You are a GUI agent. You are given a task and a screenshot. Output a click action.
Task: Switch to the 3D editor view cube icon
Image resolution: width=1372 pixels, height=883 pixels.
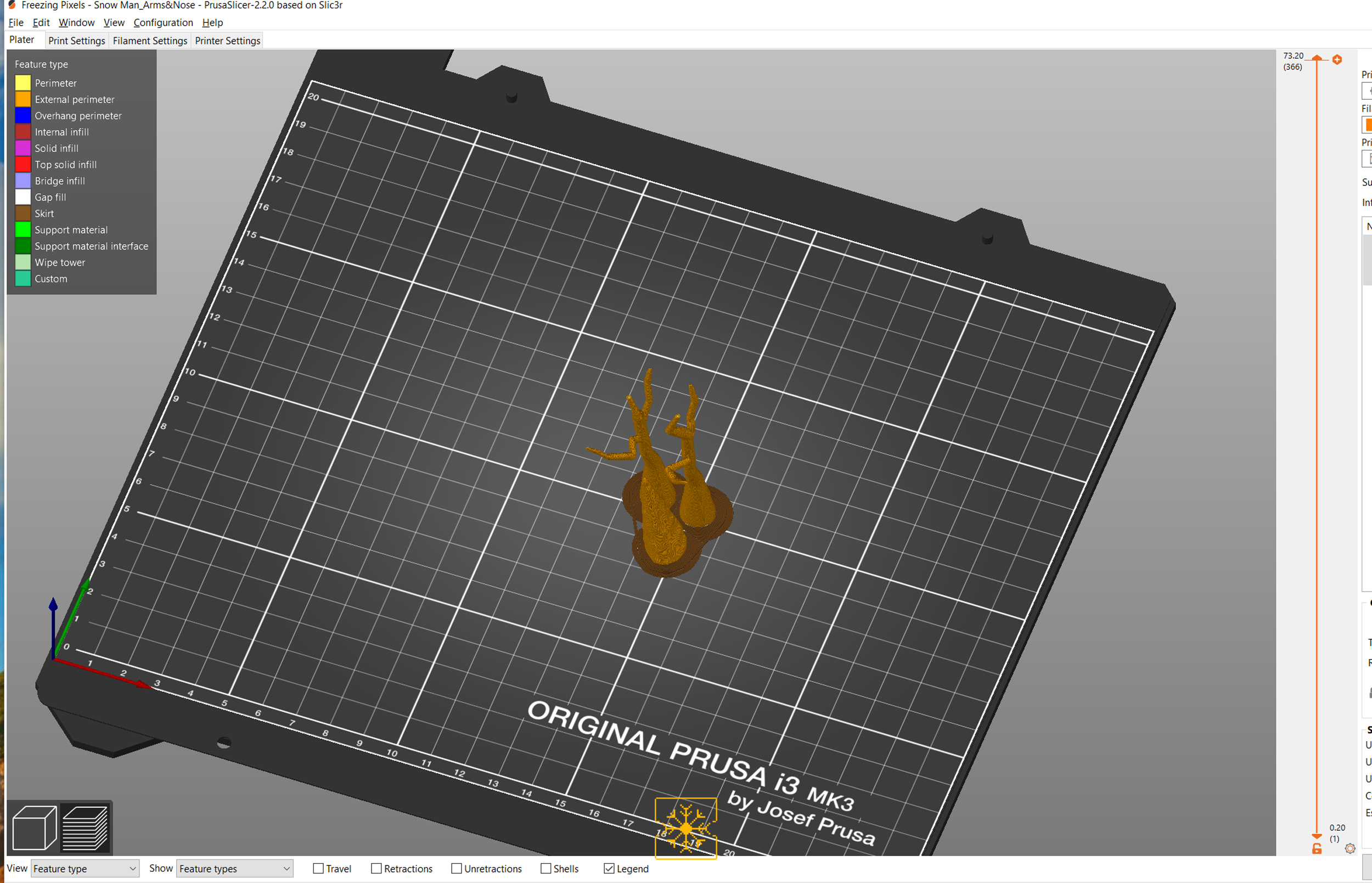pos(35,828)
